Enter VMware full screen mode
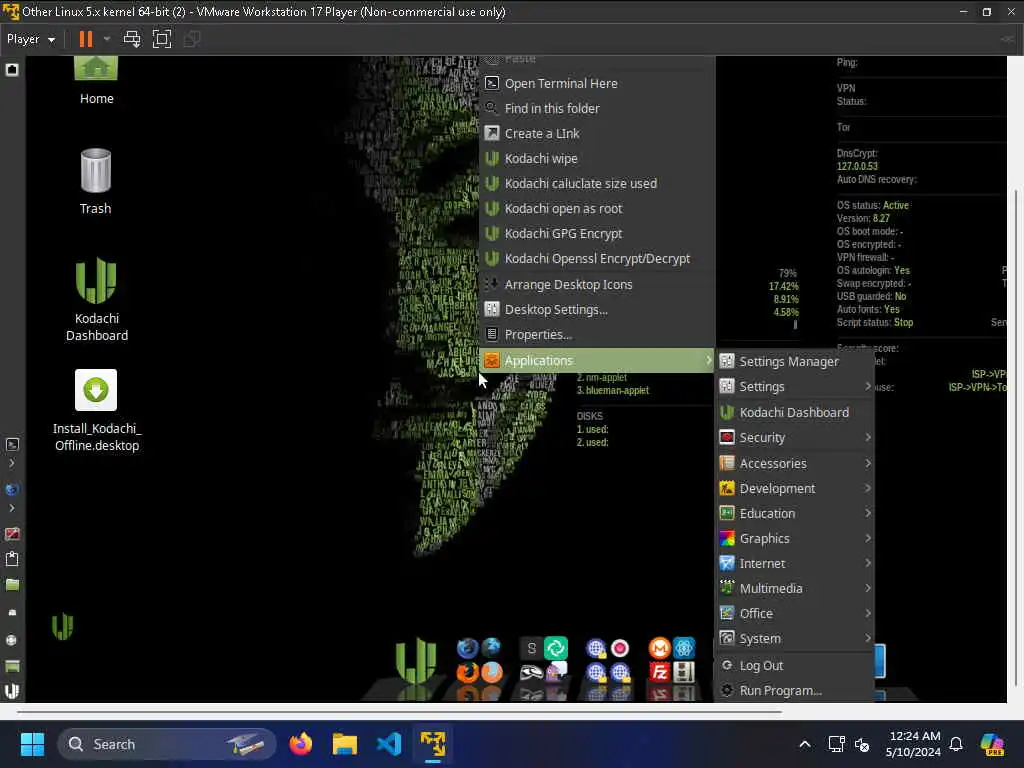 tap(161, 39)
